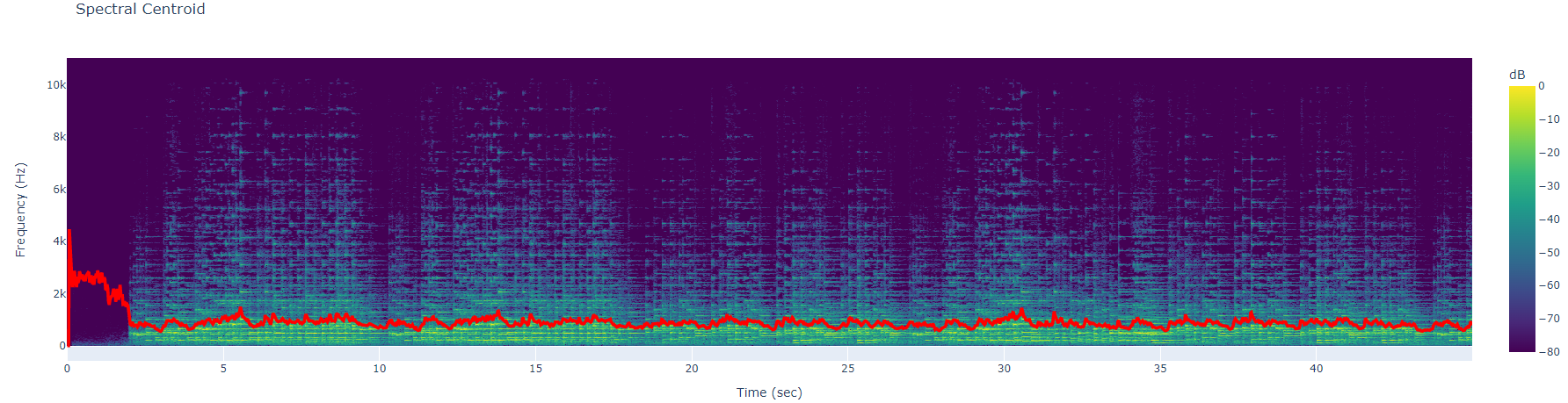This screenshot has height=403, width=1568.
Task: Click the dB colorbar title
Action: point(1517,75)
